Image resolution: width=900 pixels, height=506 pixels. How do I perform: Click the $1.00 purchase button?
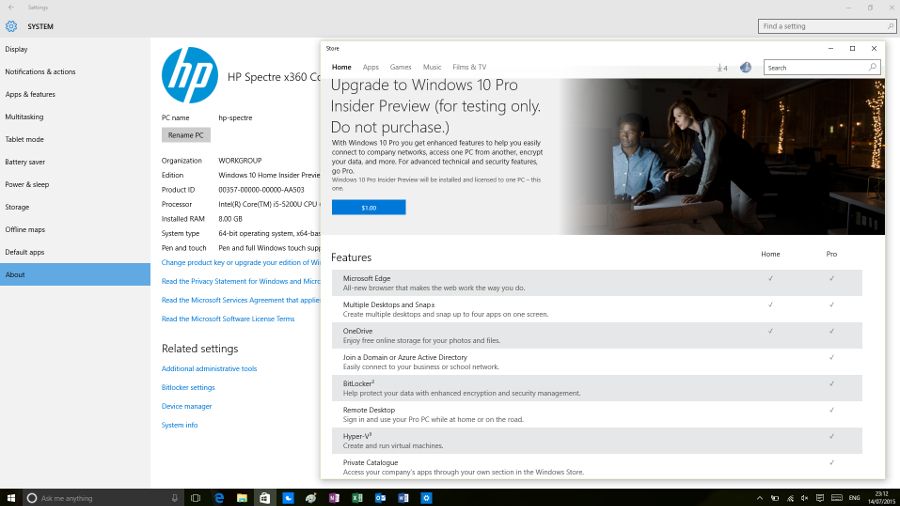[368, 207]
